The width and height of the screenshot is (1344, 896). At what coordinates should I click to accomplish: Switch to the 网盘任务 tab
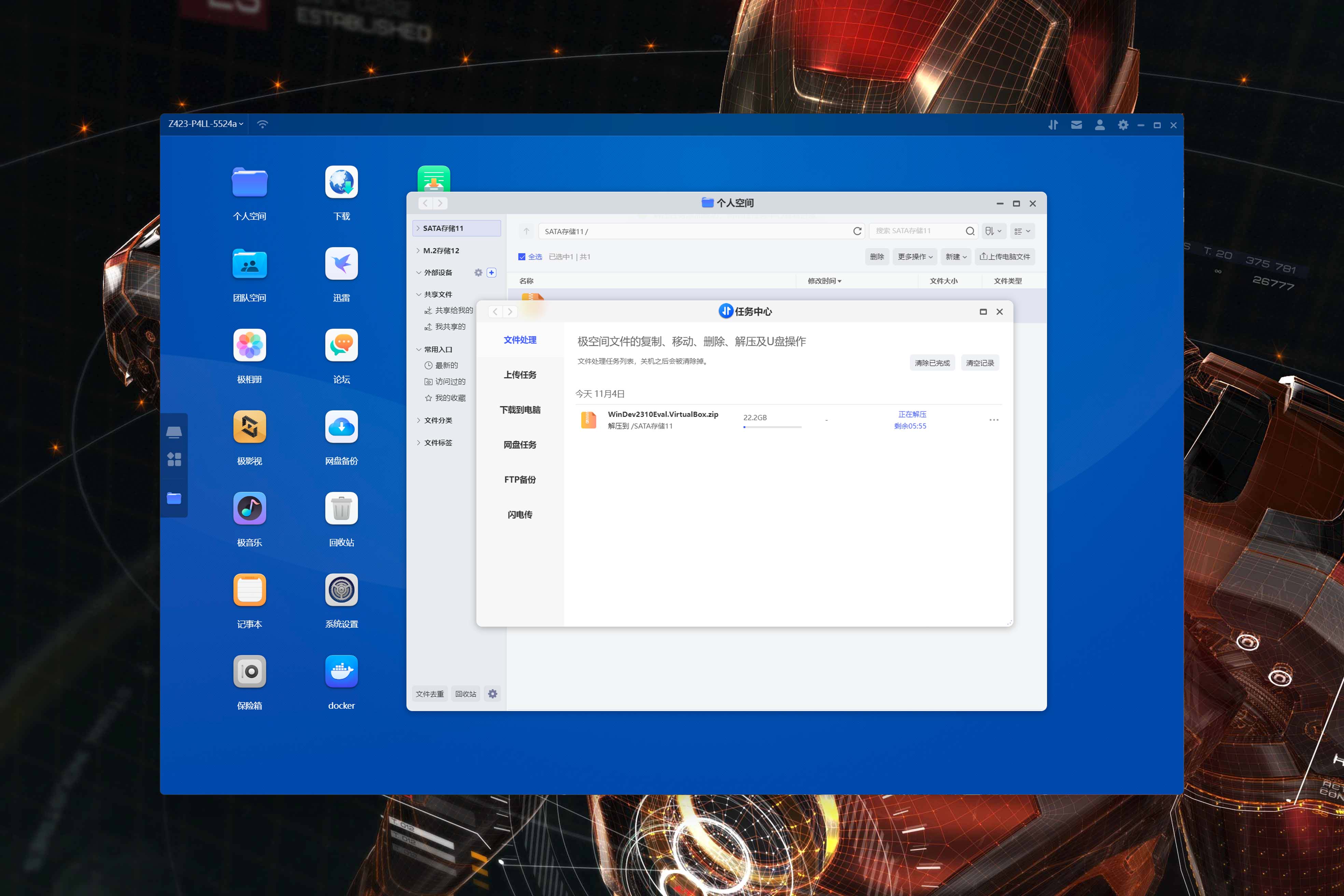519,445
